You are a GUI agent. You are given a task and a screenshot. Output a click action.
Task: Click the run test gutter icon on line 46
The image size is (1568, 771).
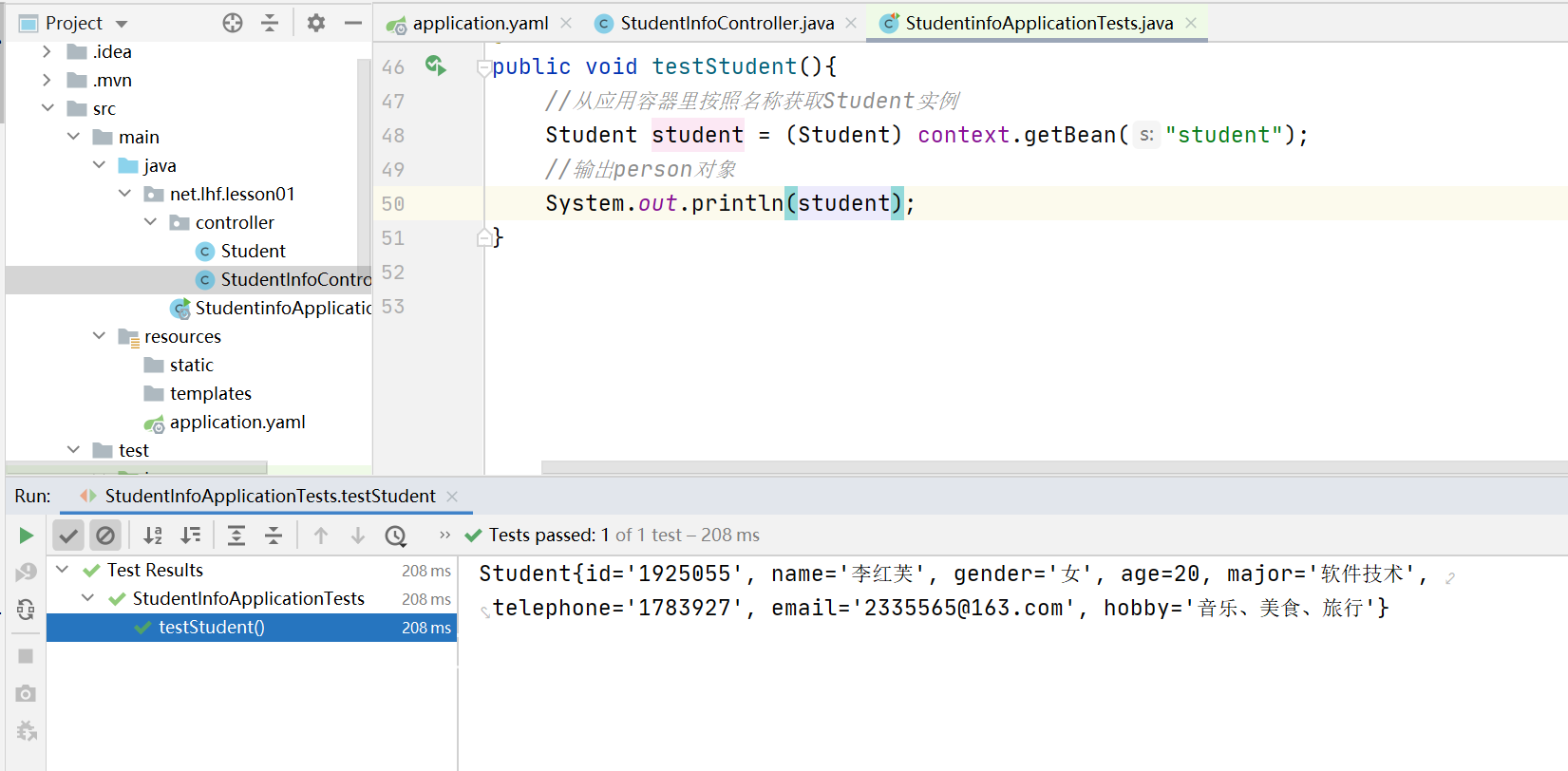click(436, 66)
